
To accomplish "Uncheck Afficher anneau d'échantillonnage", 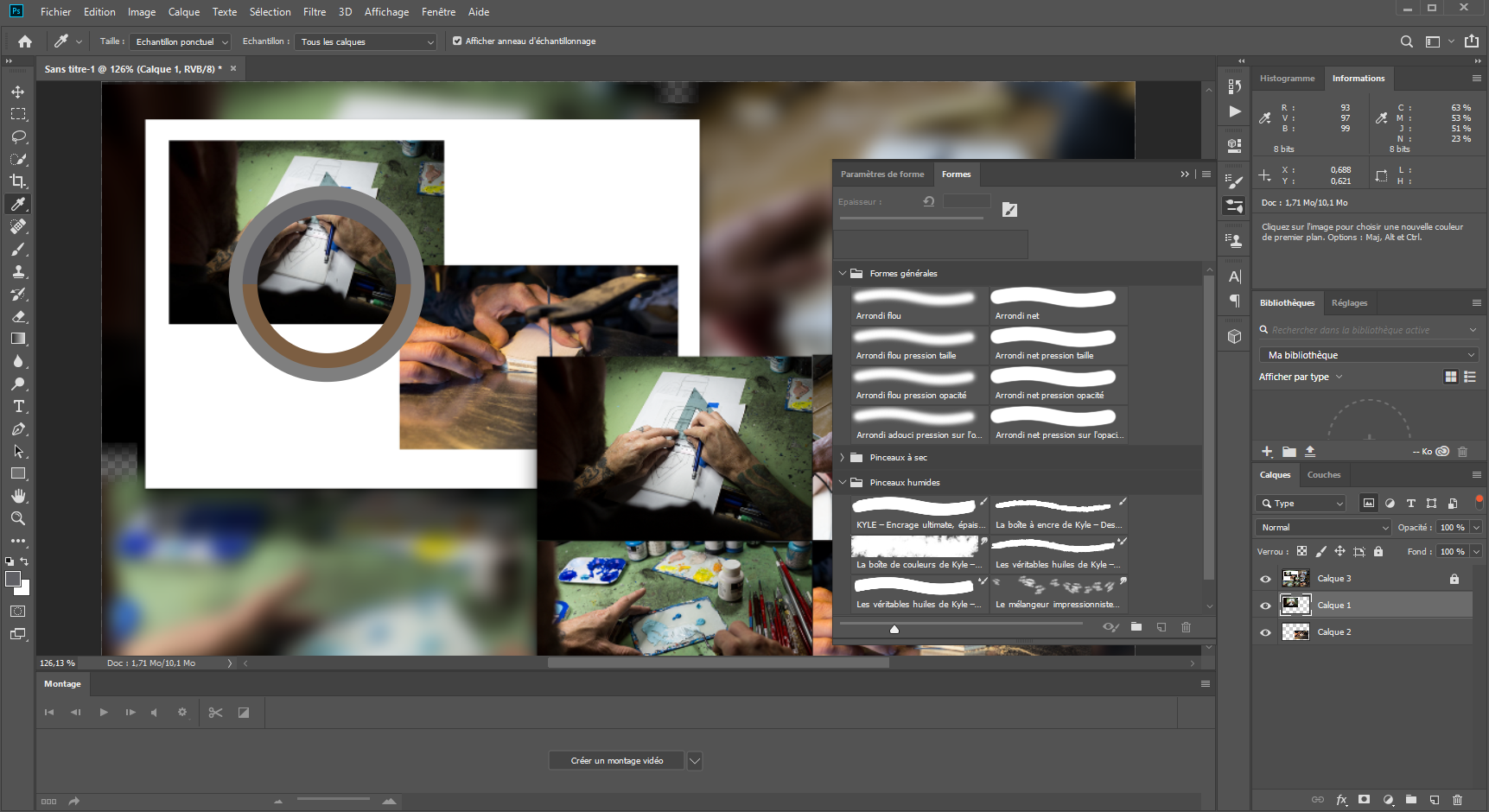I will (457, 41).
